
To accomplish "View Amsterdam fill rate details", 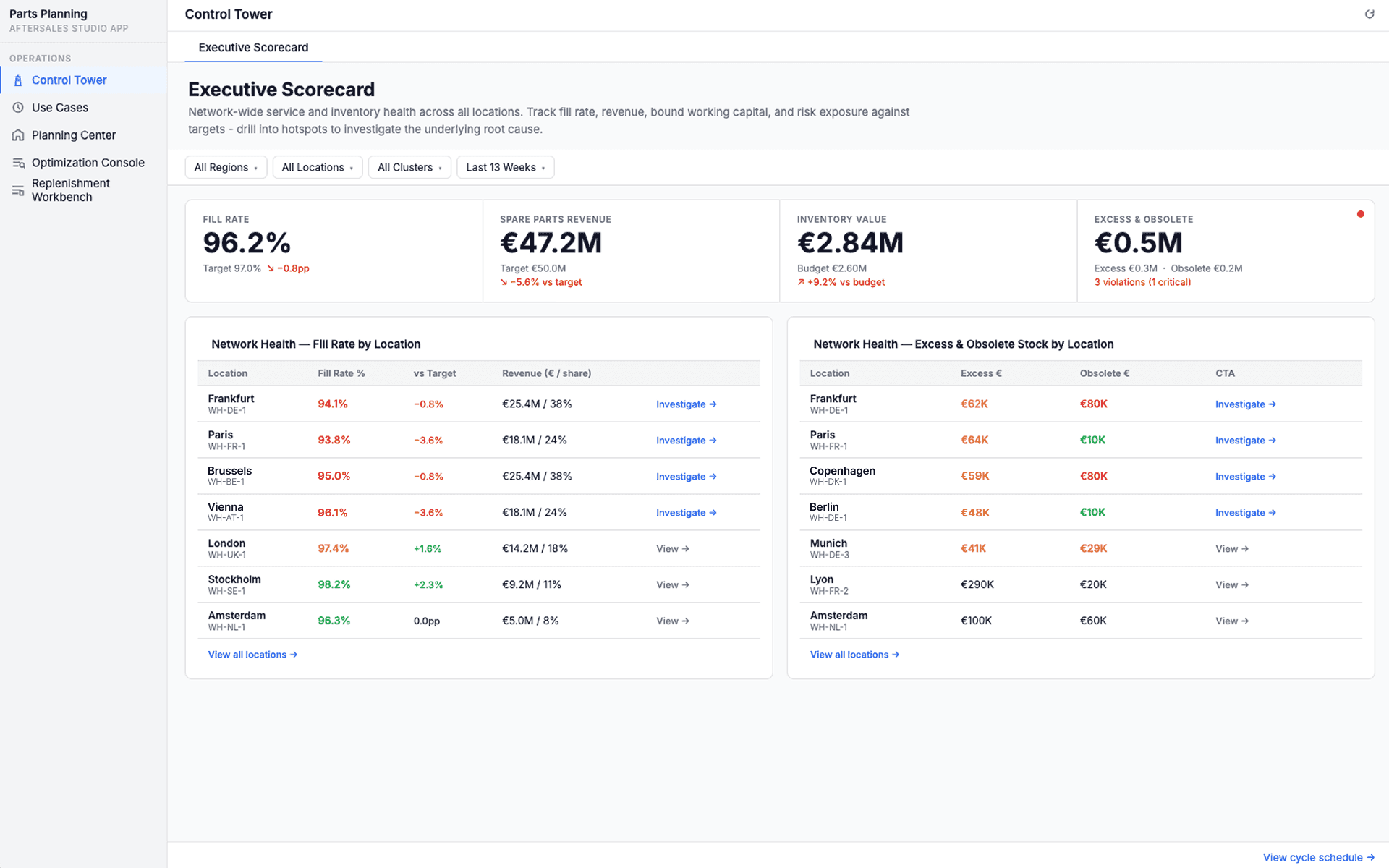I will pyautogui.click(x=672, y=621).
